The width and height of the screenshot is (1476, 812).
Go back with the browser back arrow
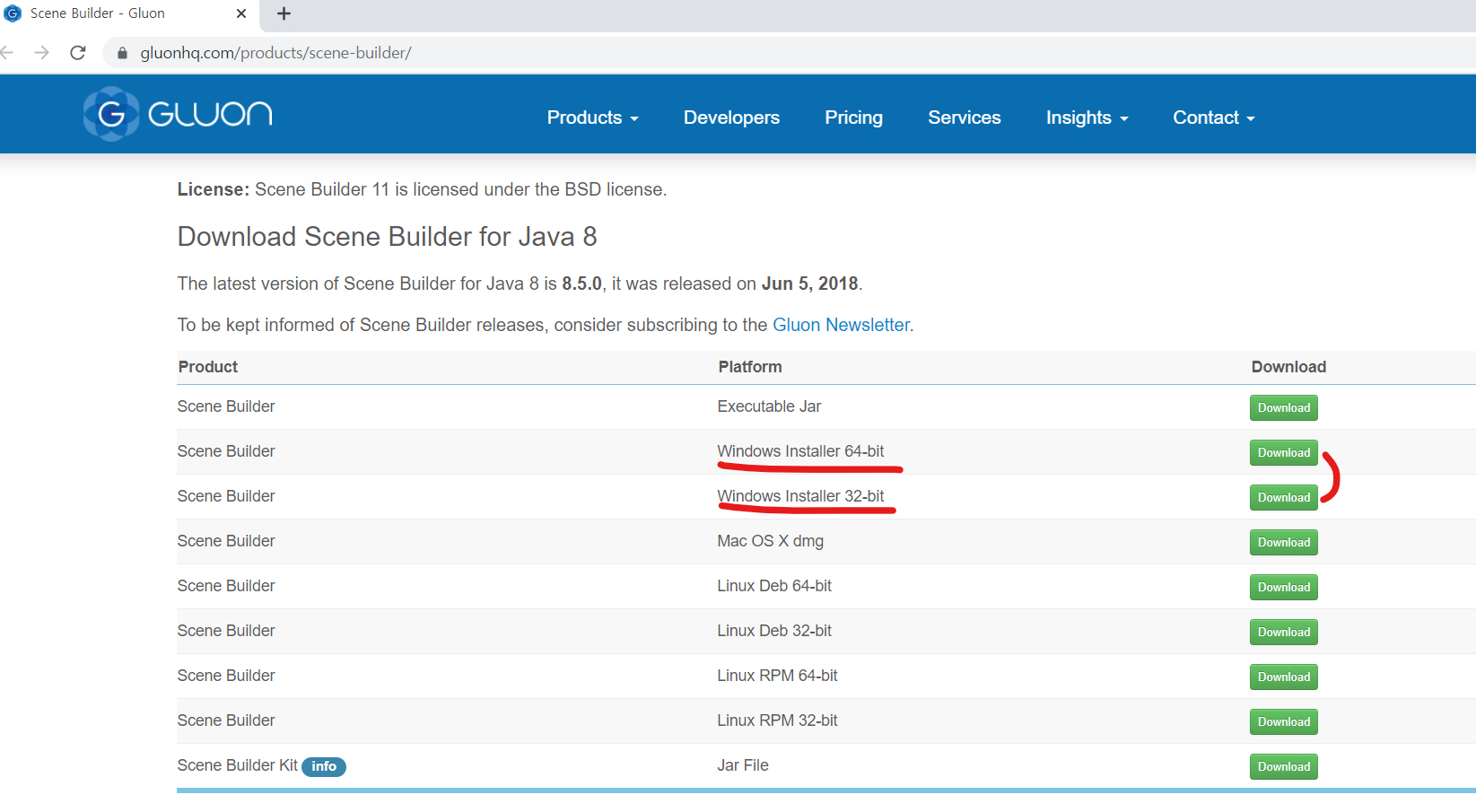click(7, 53)
